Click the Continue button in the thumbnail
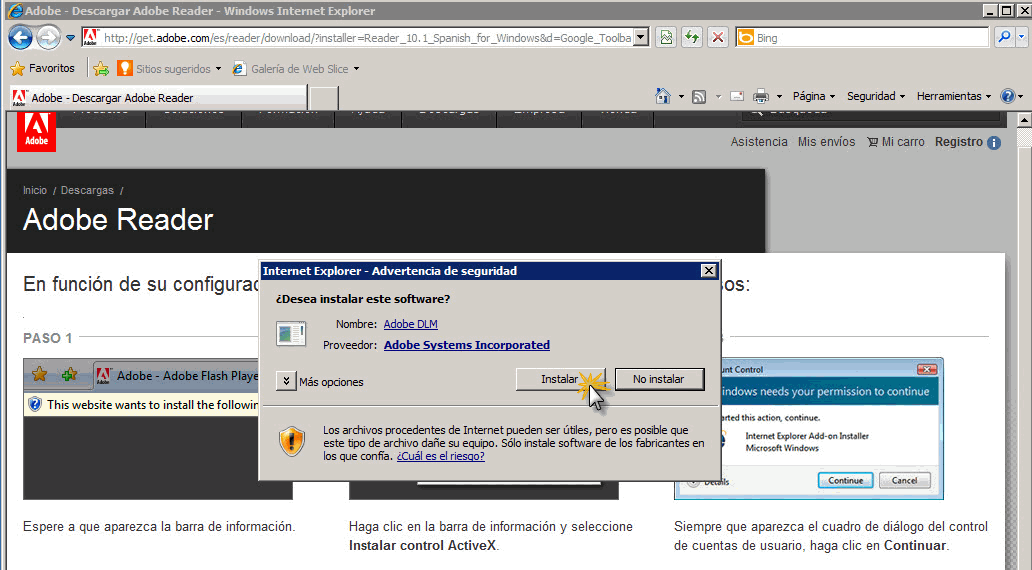The width and height of the screenshot is (1032, 570). point(845,480)
